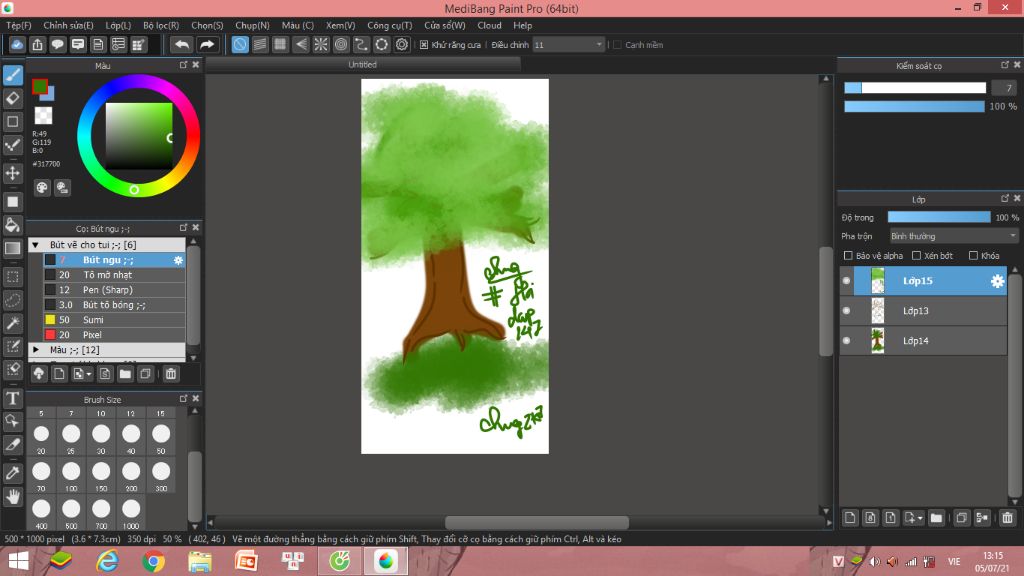
Task: Open snap settings gear icon in toolbar
Action: pos(402,44)
